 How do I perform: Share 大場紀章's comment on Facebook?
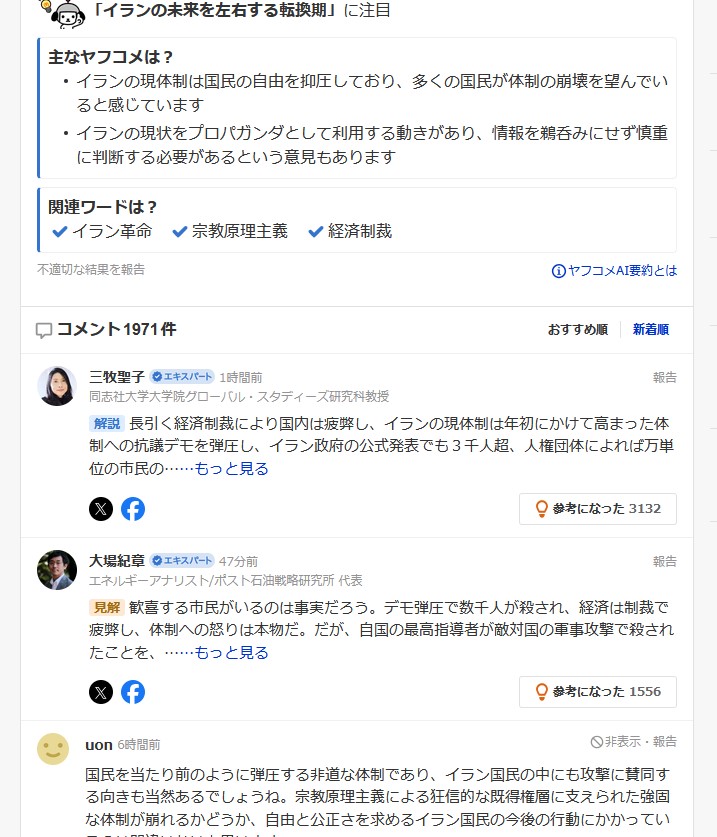(x=133, y=692)
